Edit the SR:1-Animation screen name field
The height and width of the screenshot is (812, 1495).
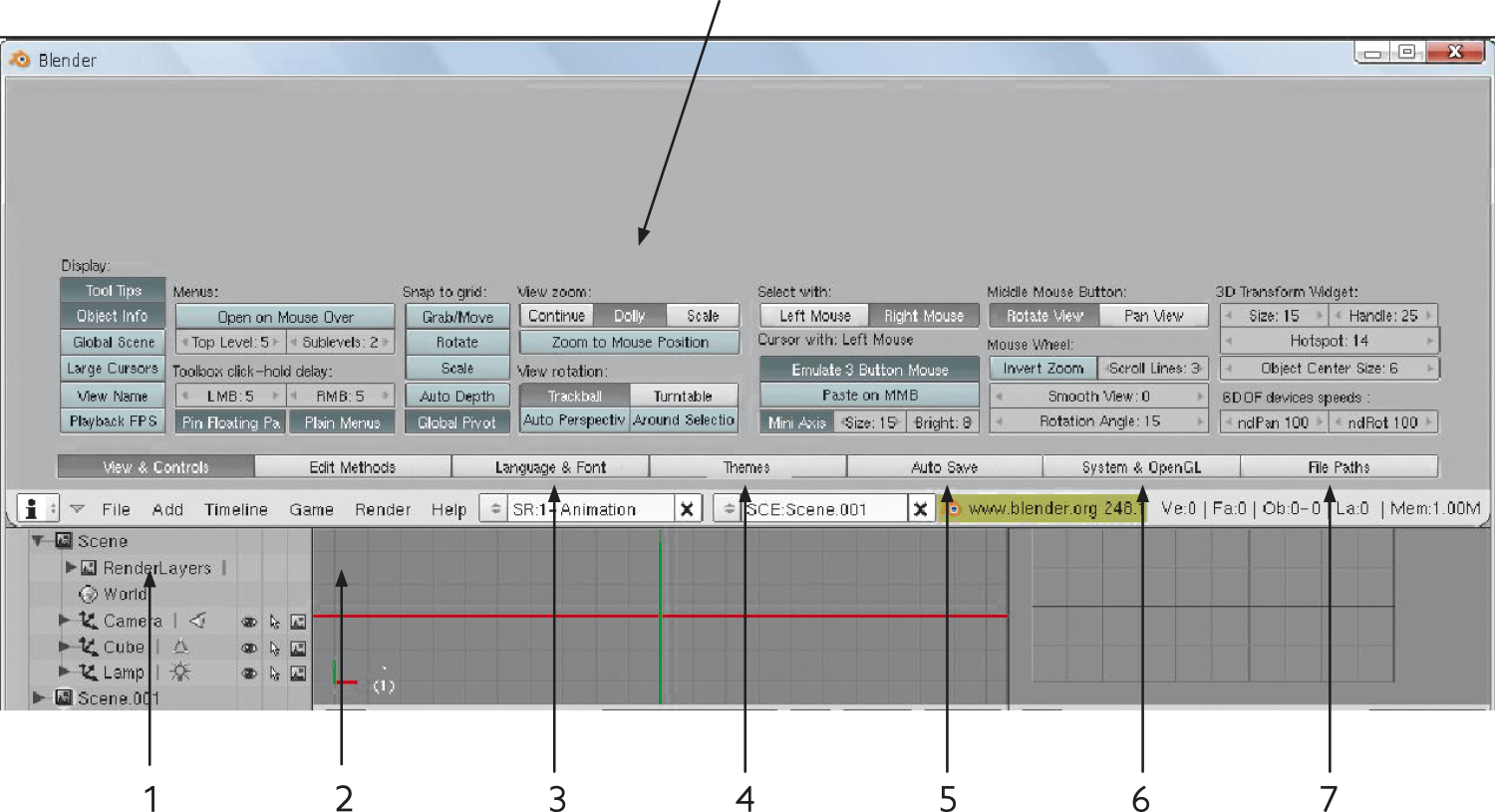pos(590,509)
